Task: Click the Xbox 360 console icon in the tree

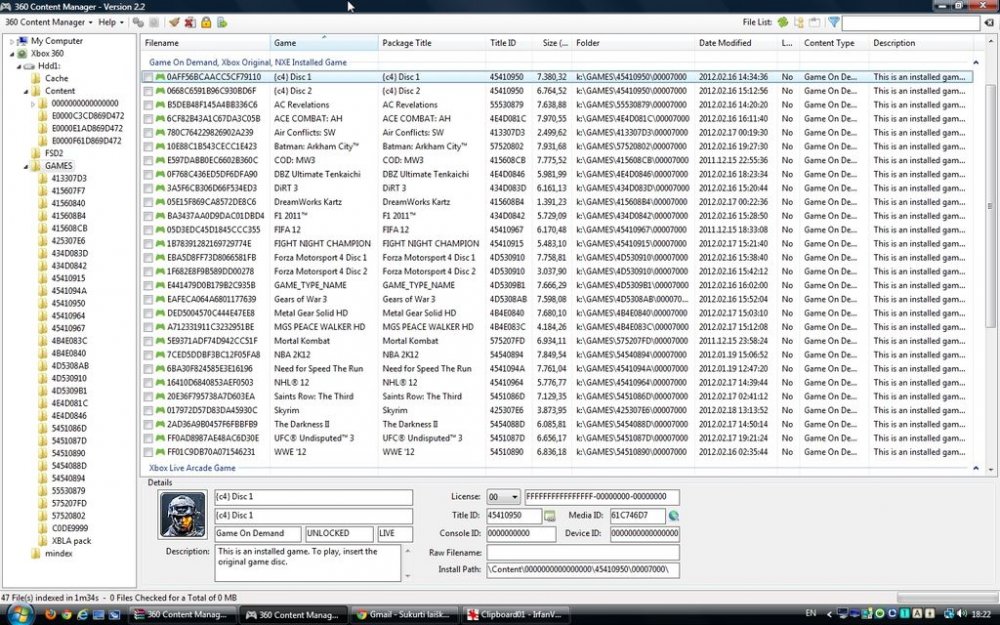Action: pyautogui.click(x=23, y=54)
